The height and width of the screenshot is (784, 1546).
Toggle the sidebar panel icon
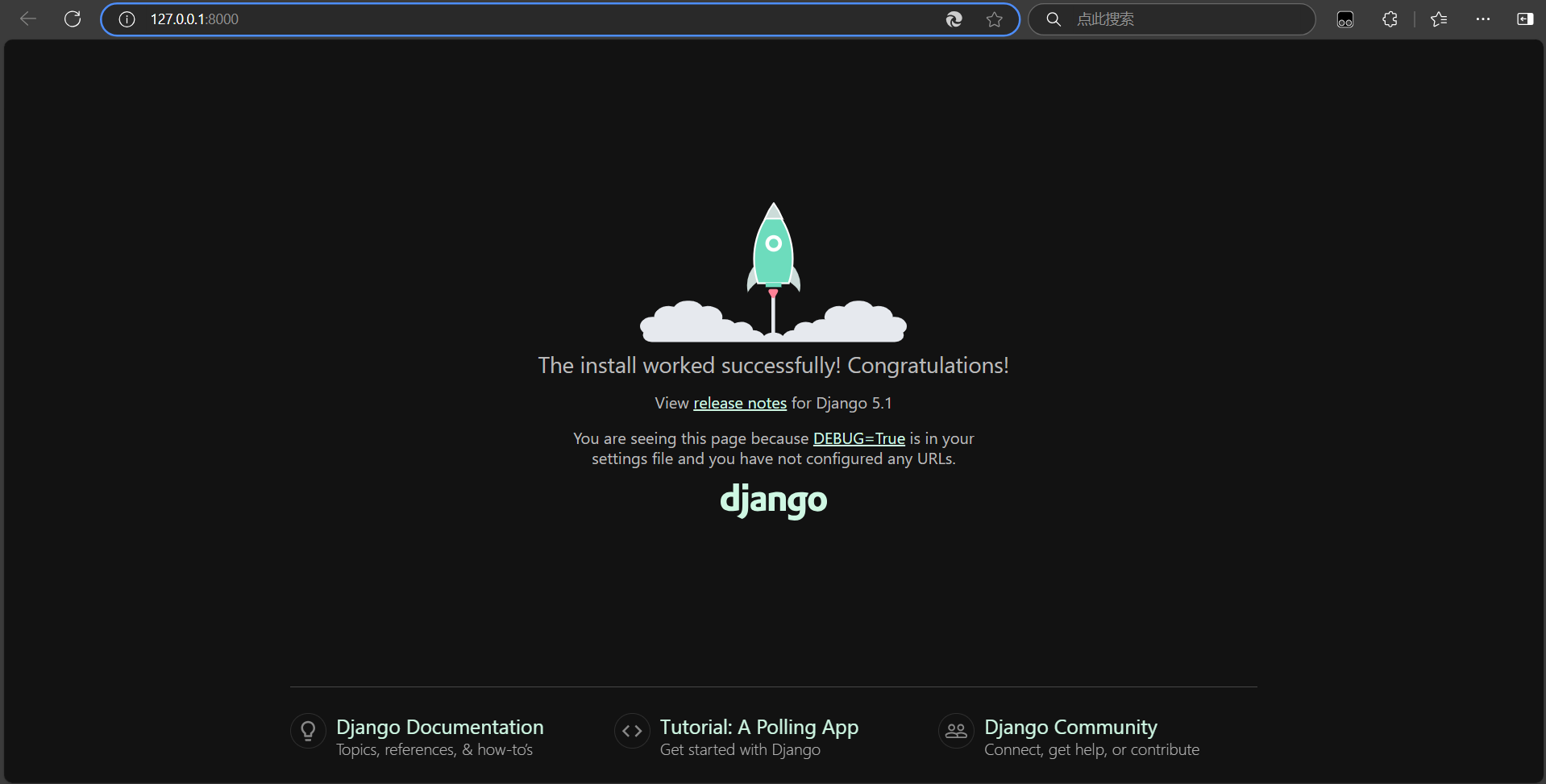coord(1524,19)
